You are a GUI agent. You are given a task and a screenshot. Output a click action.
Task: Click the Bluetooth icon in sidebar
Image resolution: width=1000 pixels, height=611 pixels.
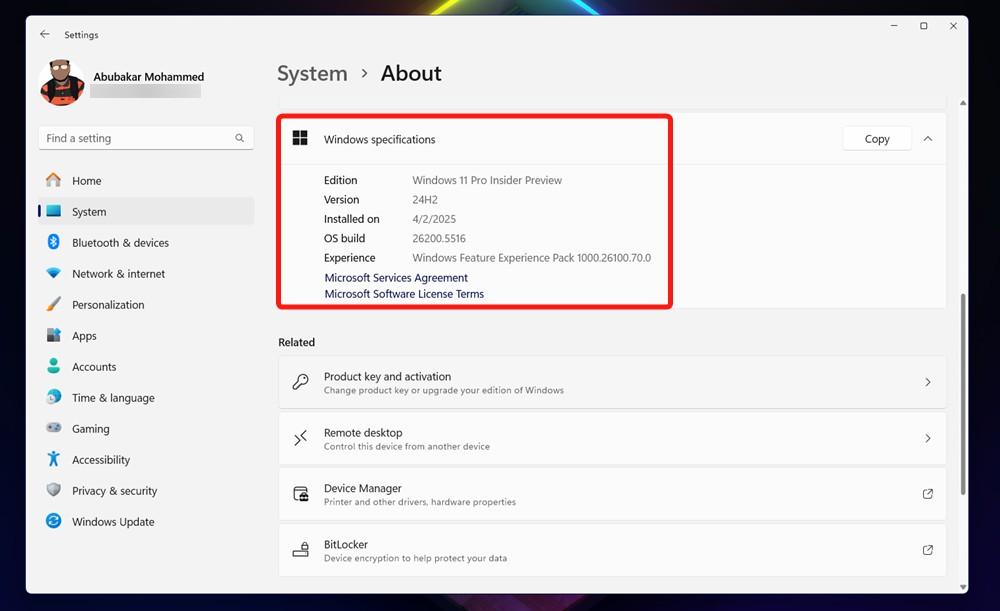[54, 242]
